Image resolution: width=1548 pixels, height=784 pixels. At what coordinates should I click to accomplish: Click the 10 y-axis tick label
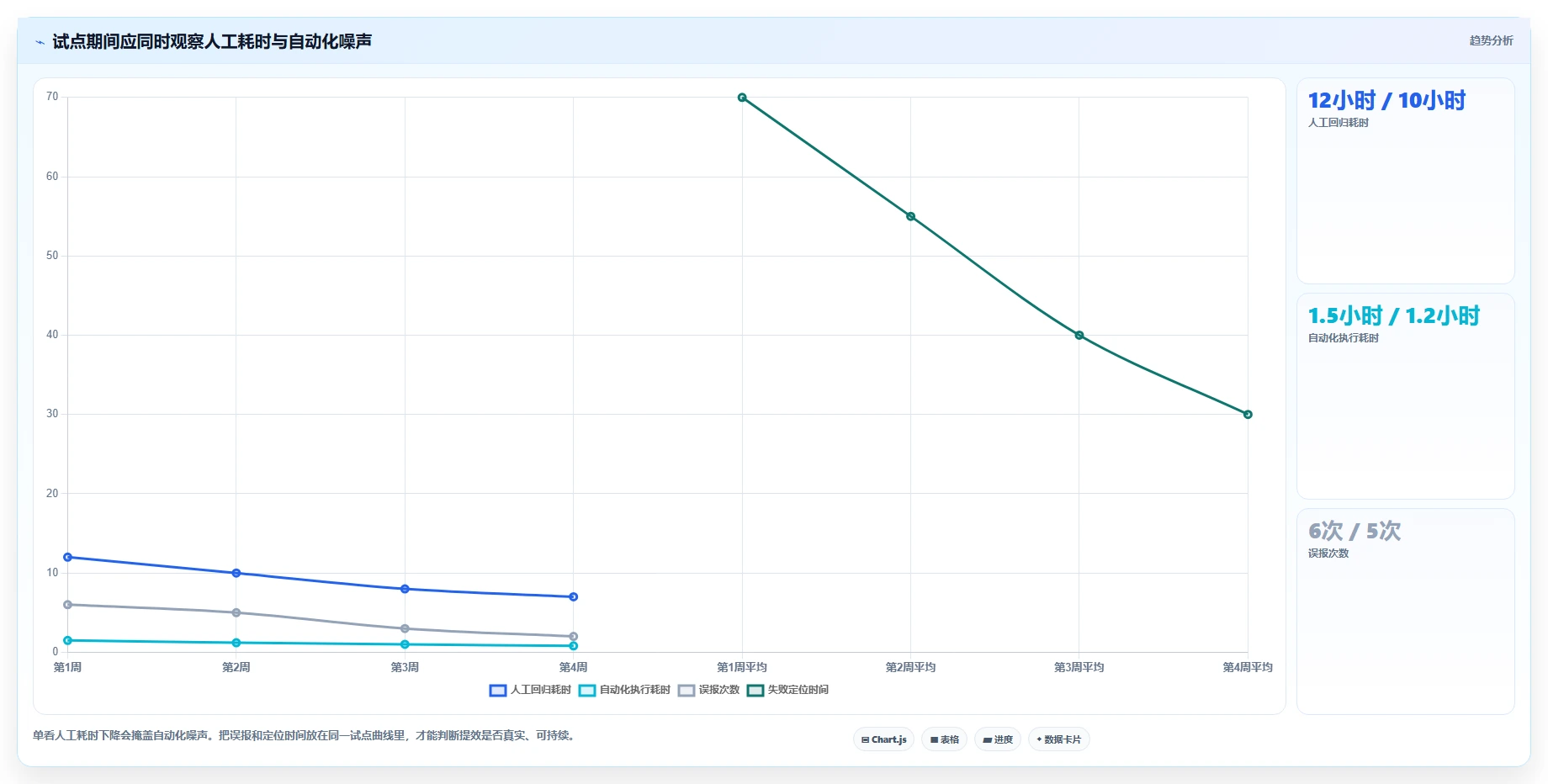[52, 573]
